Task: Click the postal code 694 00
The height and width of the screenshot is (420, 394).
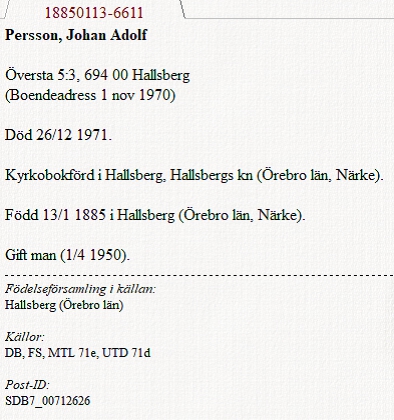Action: pos(106,75)
